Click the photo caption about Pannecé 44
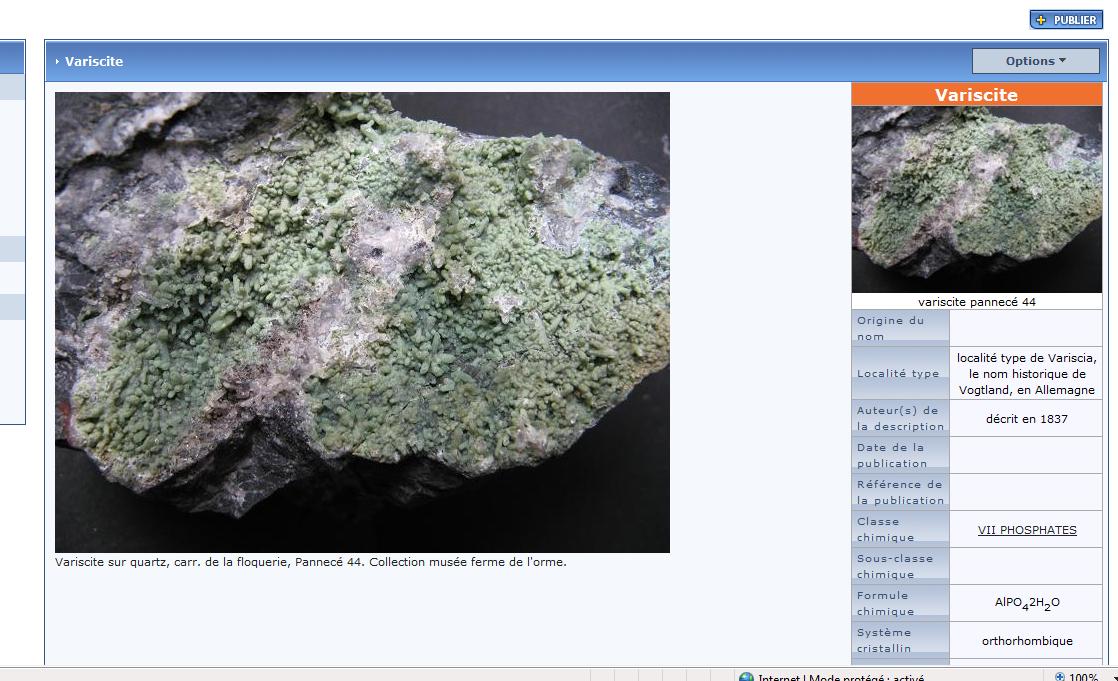1118x681 pixels. coord(311,562)
